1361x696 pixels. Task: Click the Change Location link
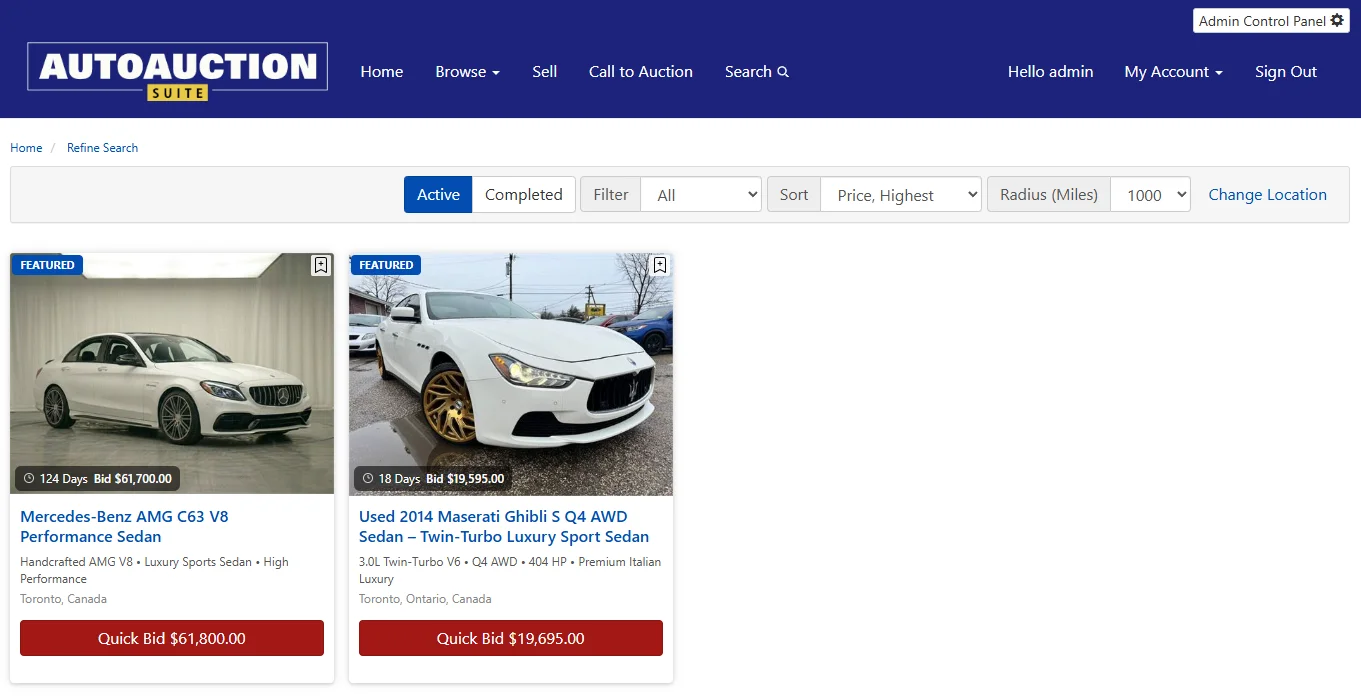(1267, 195)
